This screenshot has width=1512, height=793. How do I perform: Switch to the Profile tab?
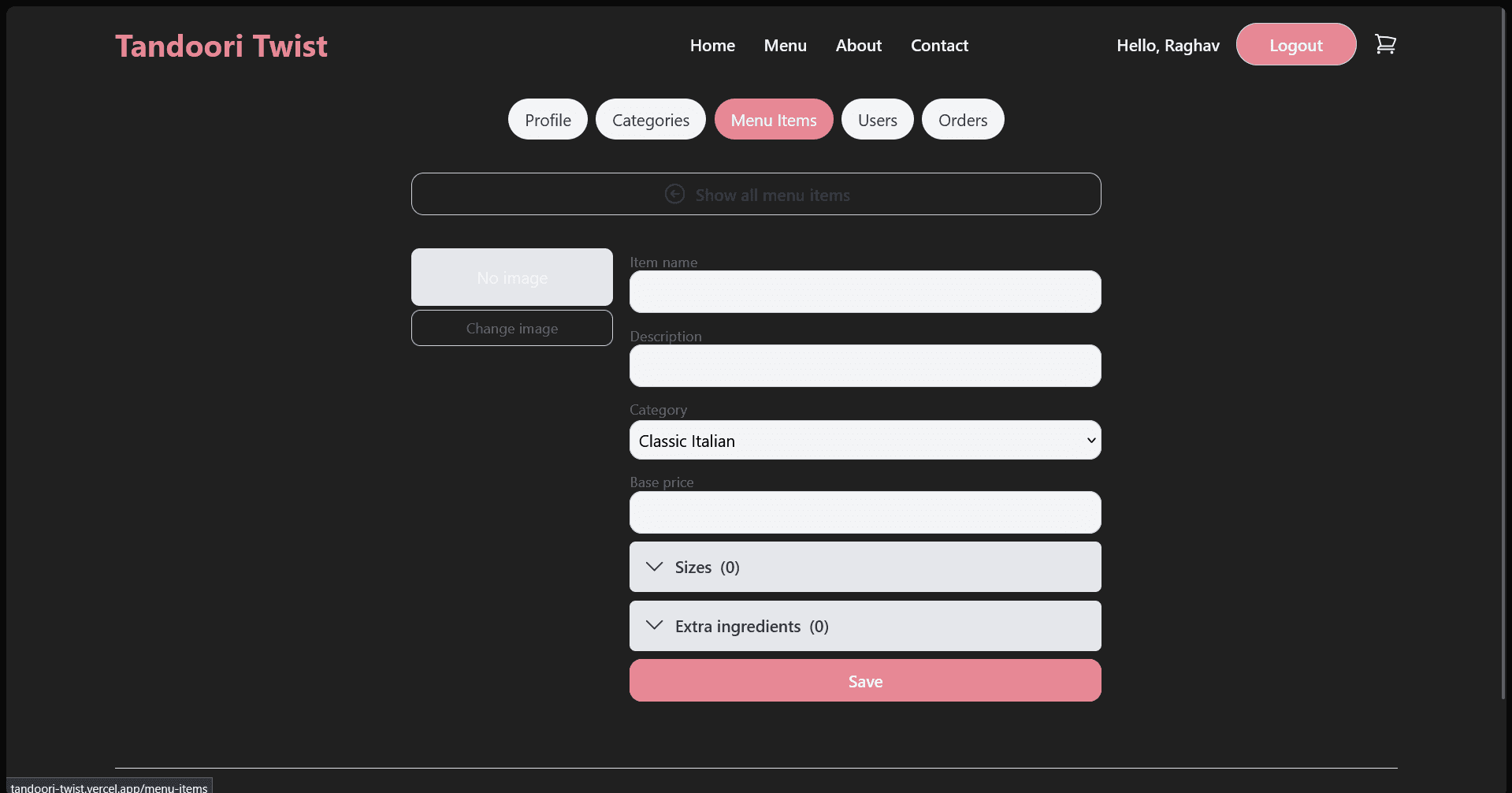548,120
